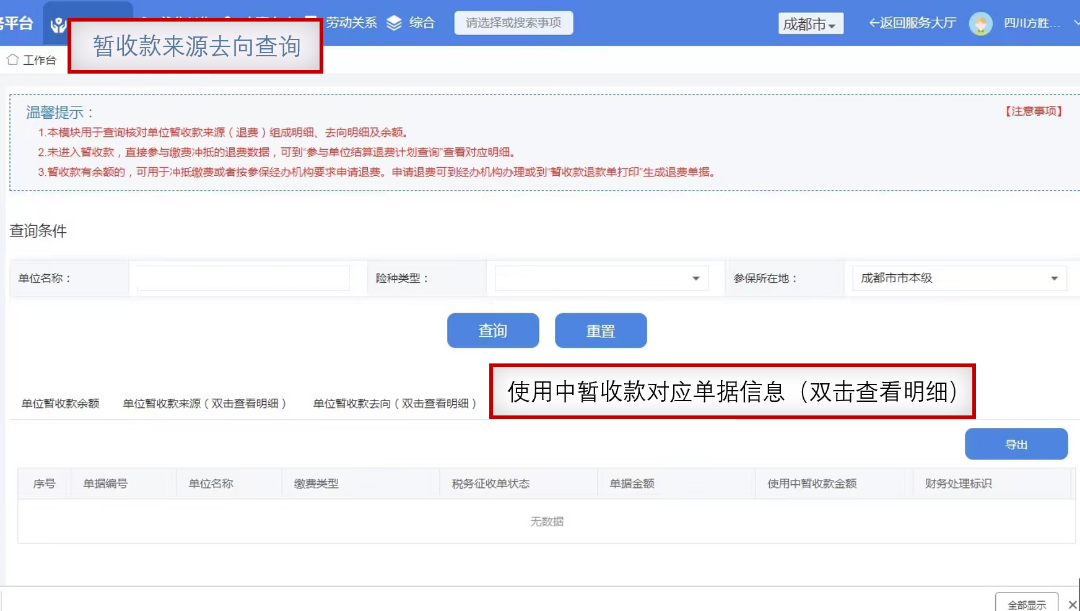The height and width of the screenshot is (611, 1080).
Task: Select the 使用中暂收款对应单据信息 tab
Action: [x=735, y=393]
